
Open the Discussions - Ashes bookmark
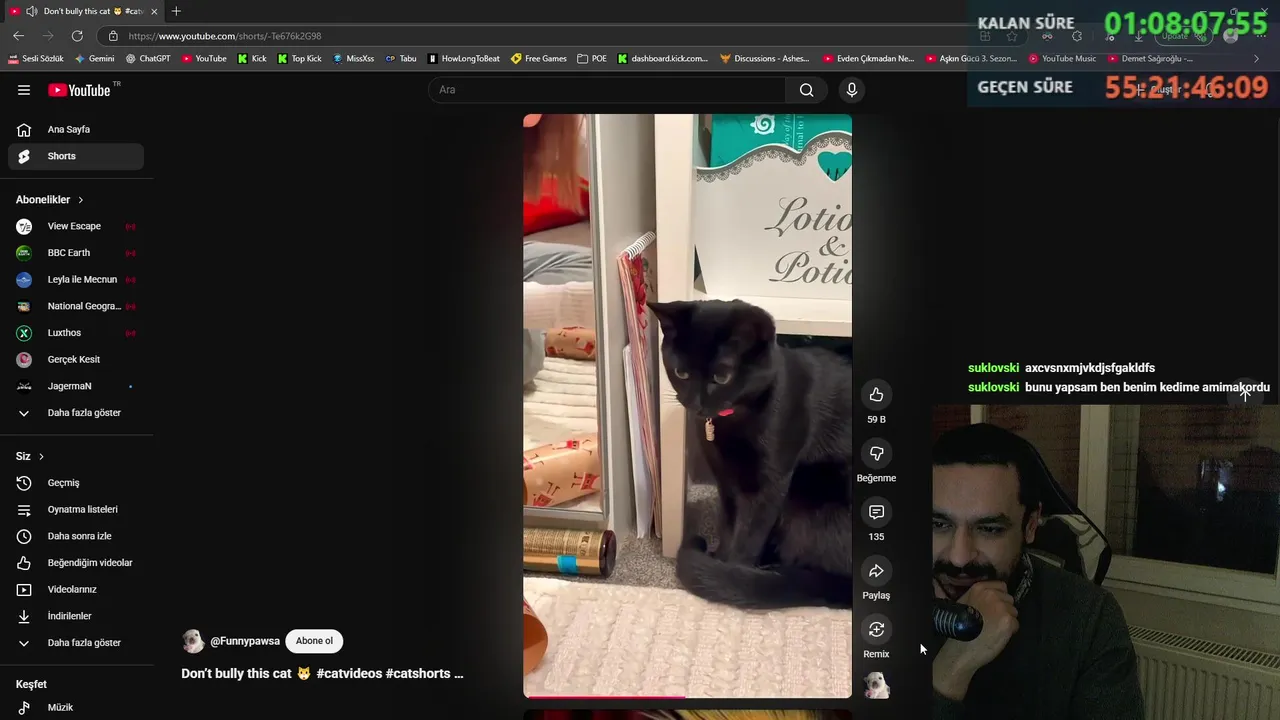pyautogui.click(x=765, y=59)
